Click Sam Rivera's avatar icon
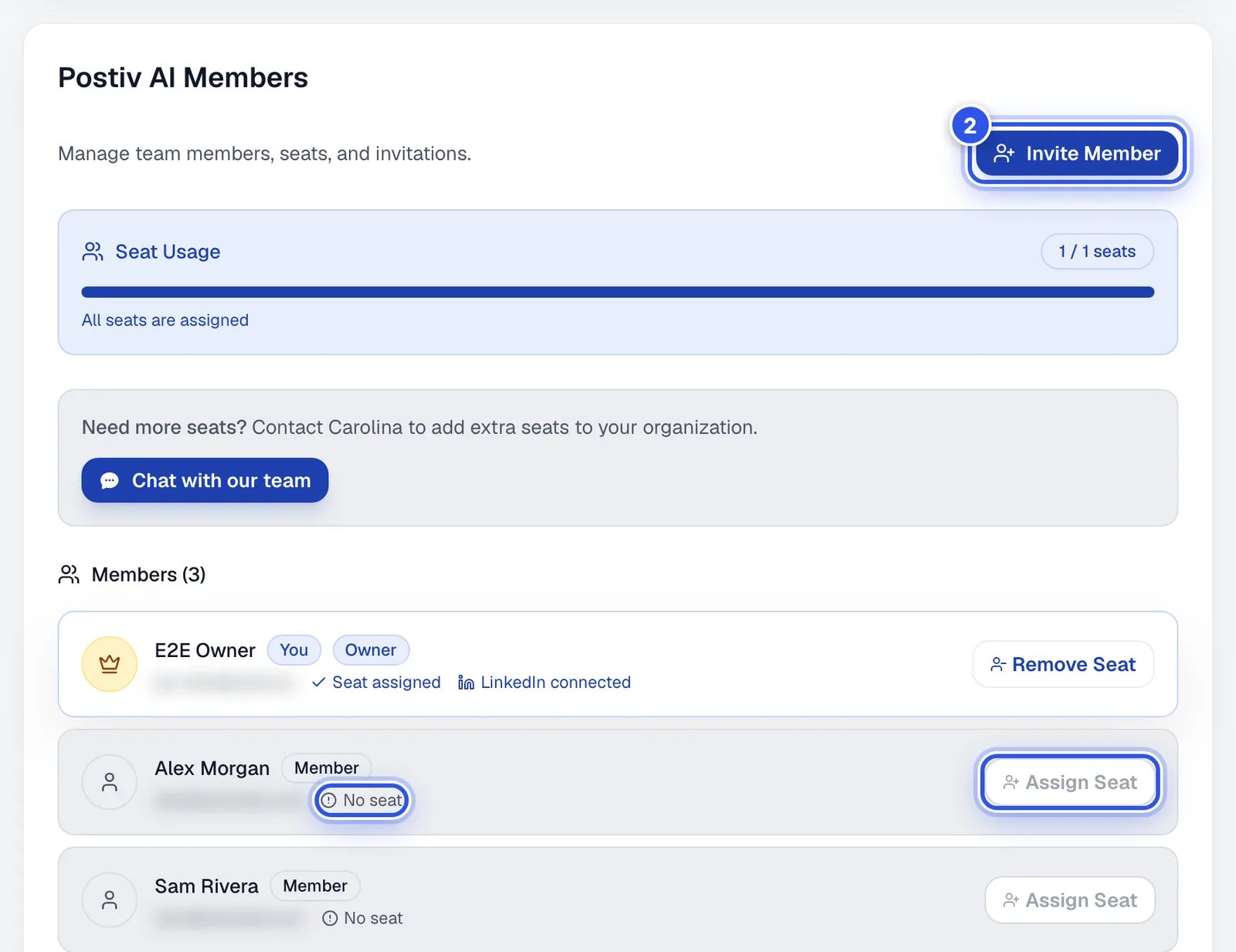 click(110, 900)
